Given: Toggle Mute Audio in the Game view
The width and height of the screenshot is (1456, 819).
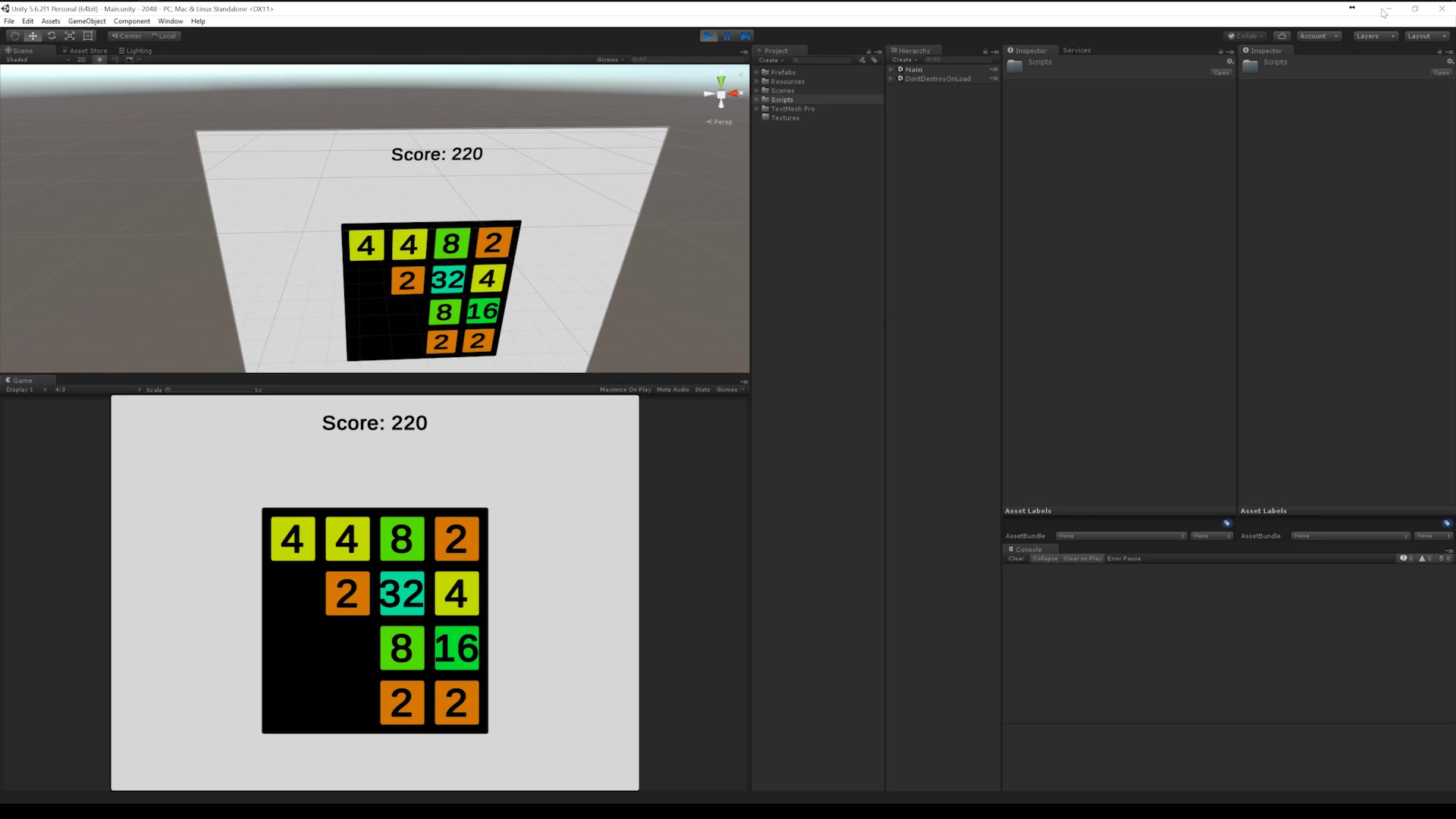Looking at the screenshot, I should click(x=672, y=389).
